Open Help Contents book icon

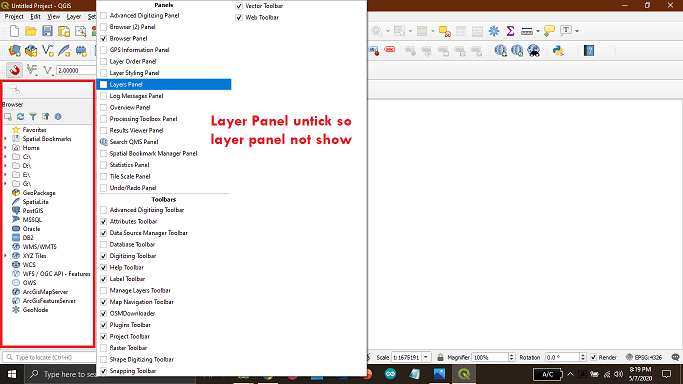[x=589, y=51]
